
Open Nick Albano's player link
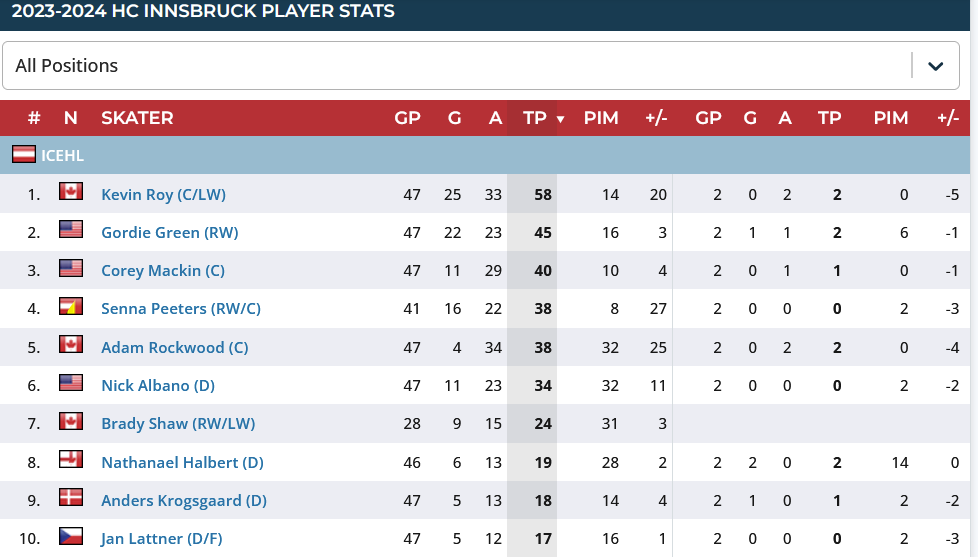(x=158, y=386)
